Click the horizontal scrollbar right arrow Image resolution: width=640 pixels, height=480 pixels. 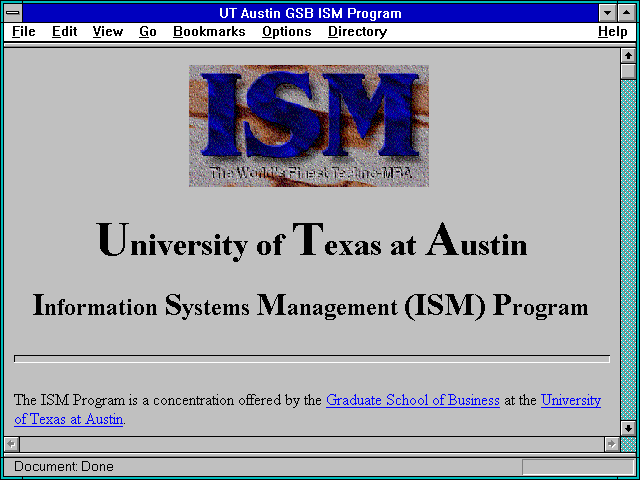611,444
